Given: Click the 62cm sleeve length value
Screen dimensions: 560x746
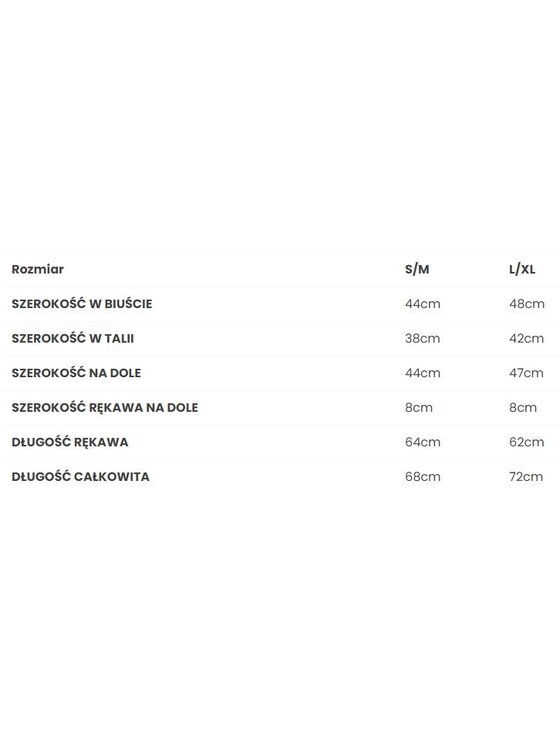Looking at the screenshot, I should (x=527, y=442).
